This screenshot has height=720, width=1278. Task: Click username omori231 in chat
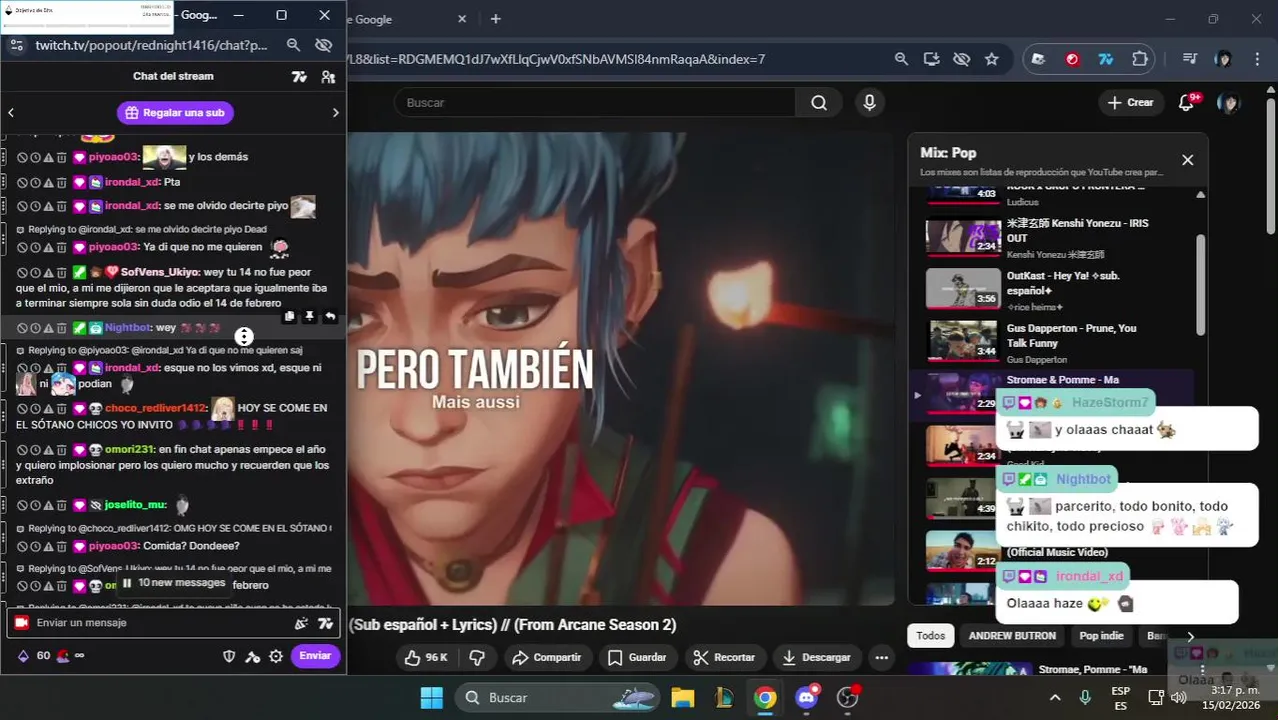tap(130, 450)
